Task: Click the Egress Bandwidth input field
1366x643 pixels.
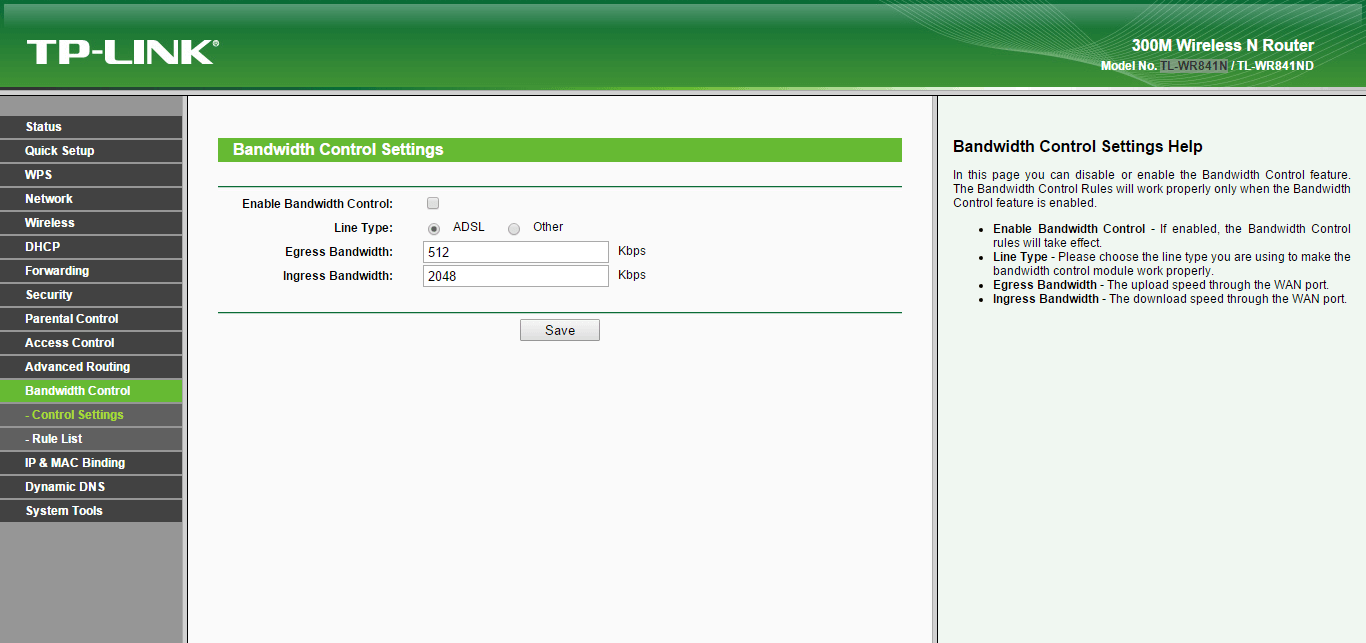Action: [x=515, y=252]
